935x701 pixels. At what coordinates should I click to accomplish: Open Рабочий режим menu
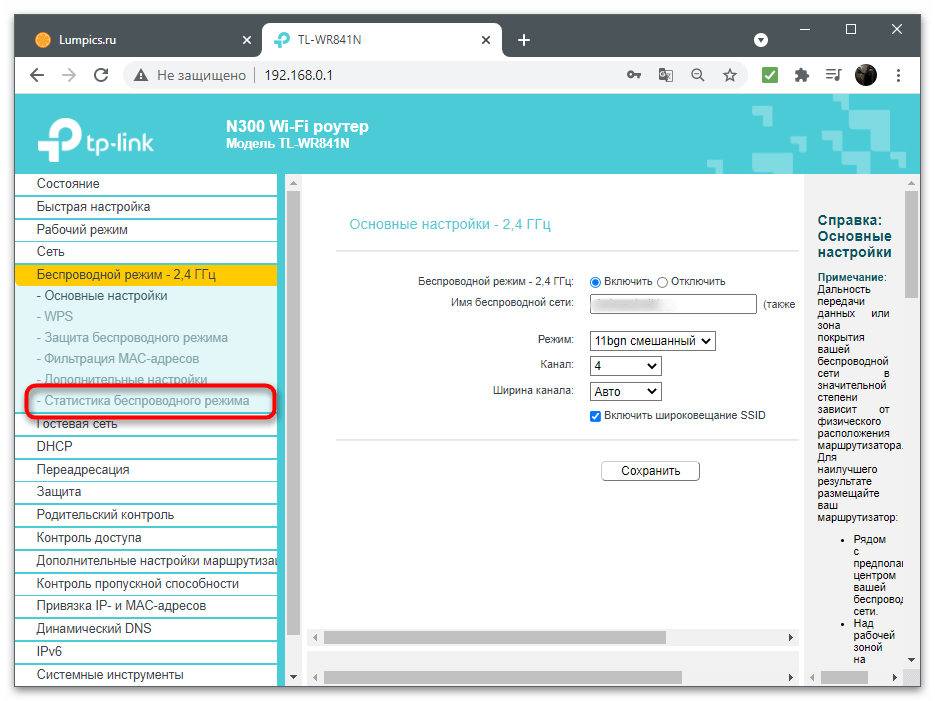point(146,229)
